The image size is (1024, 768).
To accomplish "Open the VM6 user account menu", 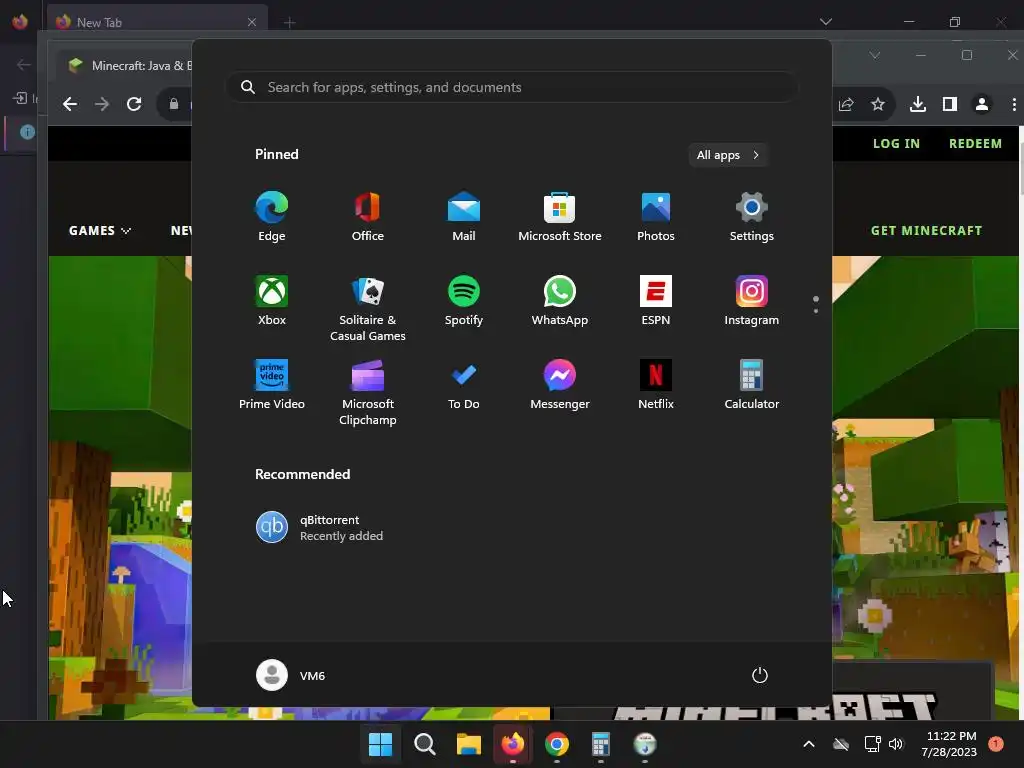I will [x=291, y=675].
